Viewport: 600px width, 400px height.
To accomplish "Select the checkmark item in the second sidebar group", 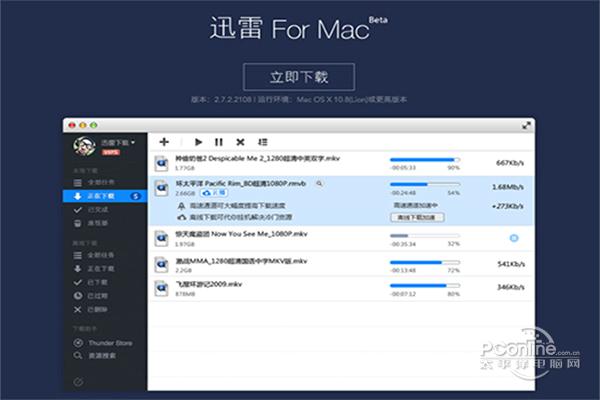I will 91,282.
